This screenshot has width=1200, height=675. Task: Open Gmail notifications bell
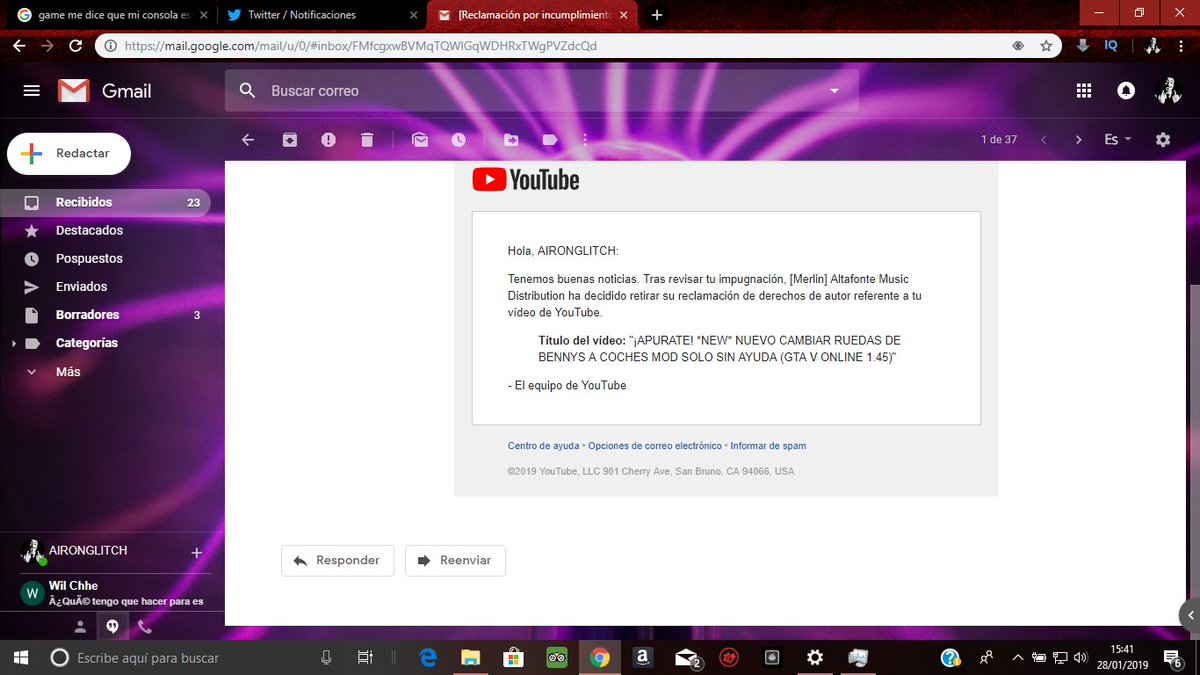tap(1126, 91)
